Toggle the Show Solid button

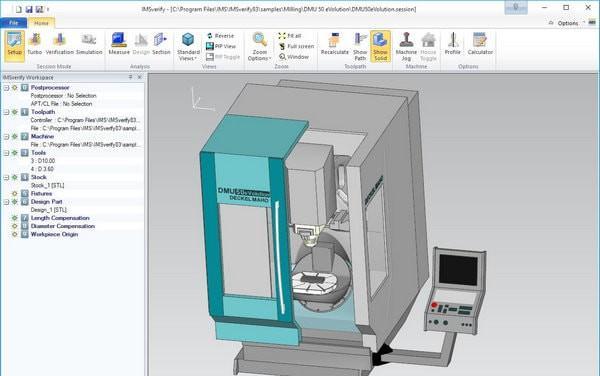click(x=380, y=47)
